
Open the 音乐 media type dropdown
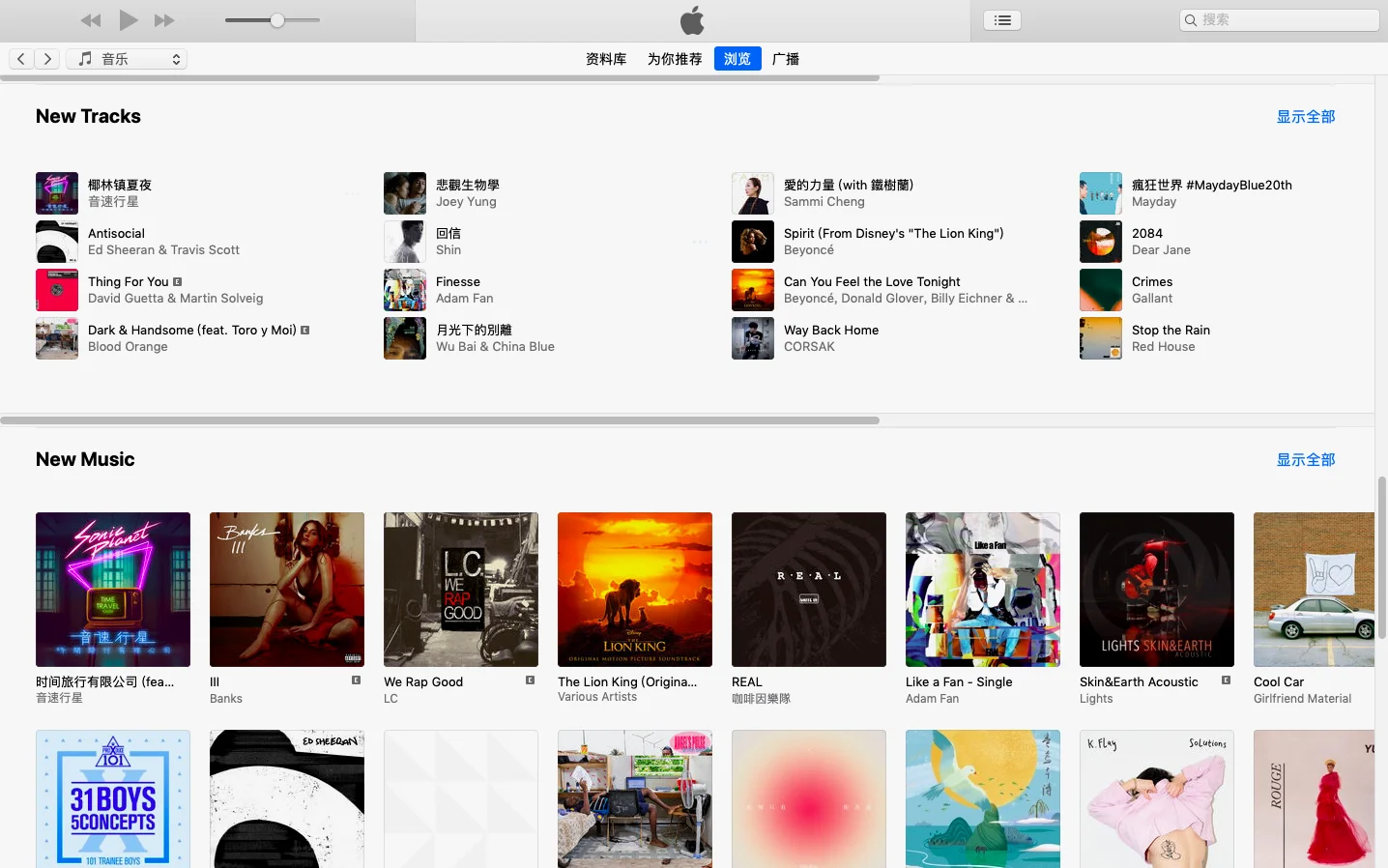[x=127, y=59]
